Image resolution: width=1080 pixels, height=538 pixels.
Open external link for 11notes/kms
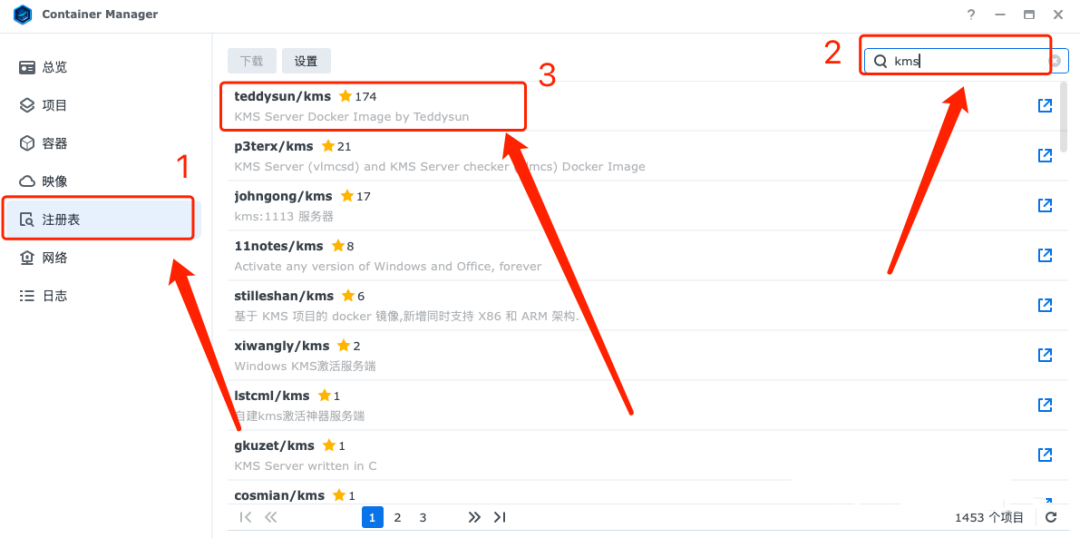[x=1045, y=255]
